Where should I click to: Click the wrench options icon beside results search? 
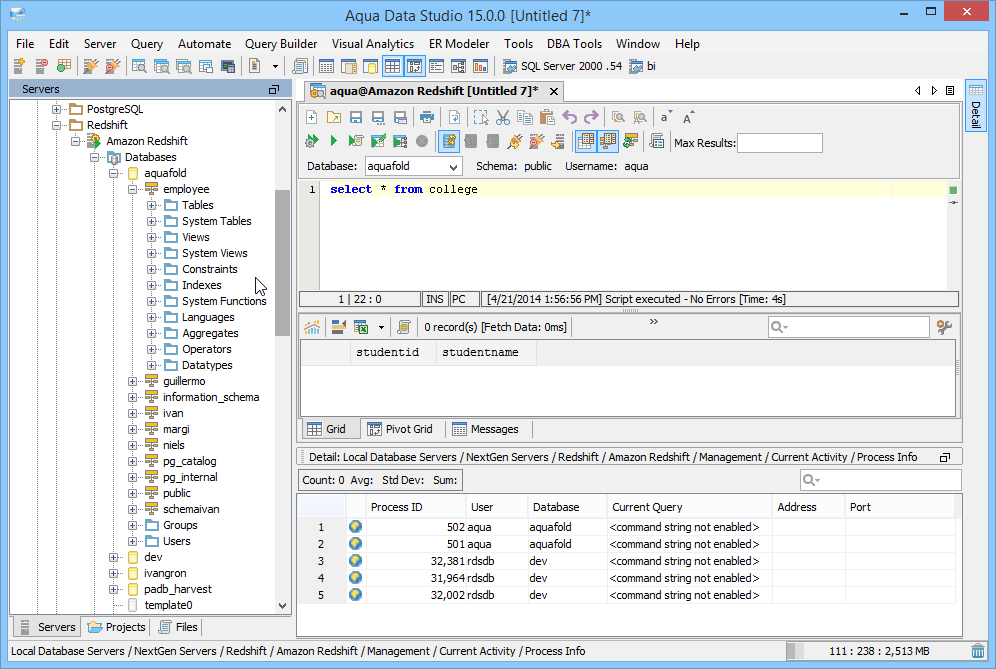point(944,327)
